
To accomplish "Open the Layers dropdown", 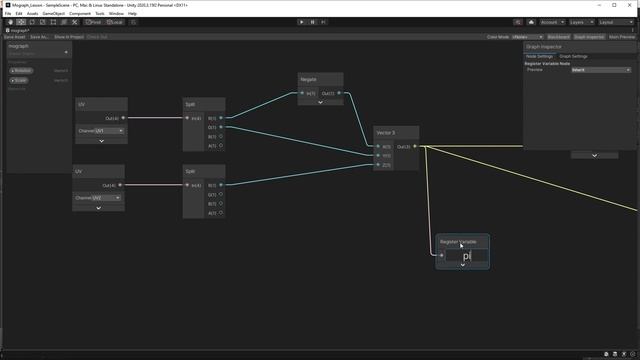I will pyautogui.click(x=582, y=22).
